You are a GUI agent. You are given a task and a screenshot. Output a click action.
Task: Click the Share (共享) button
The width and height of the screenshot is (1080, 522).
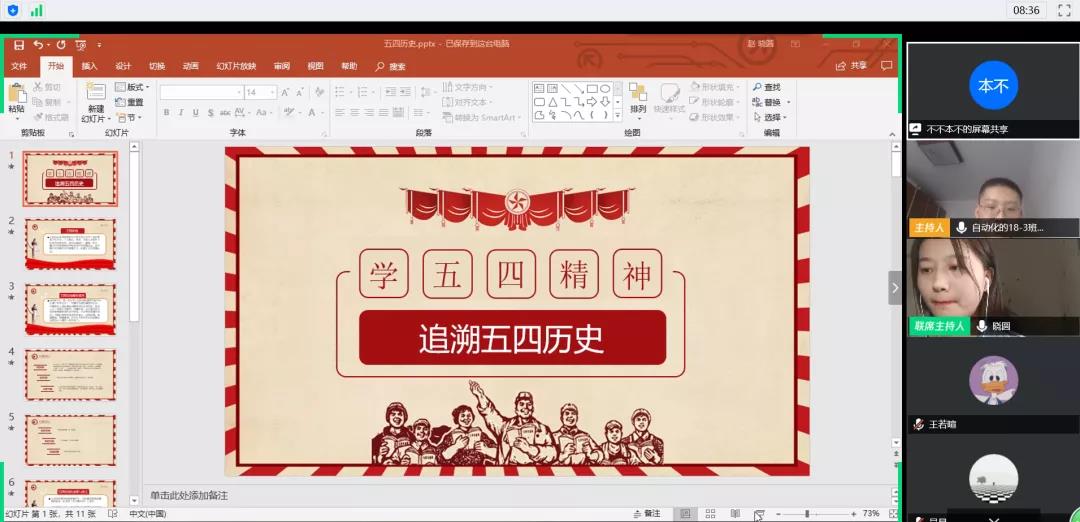(x=852, y=66)
